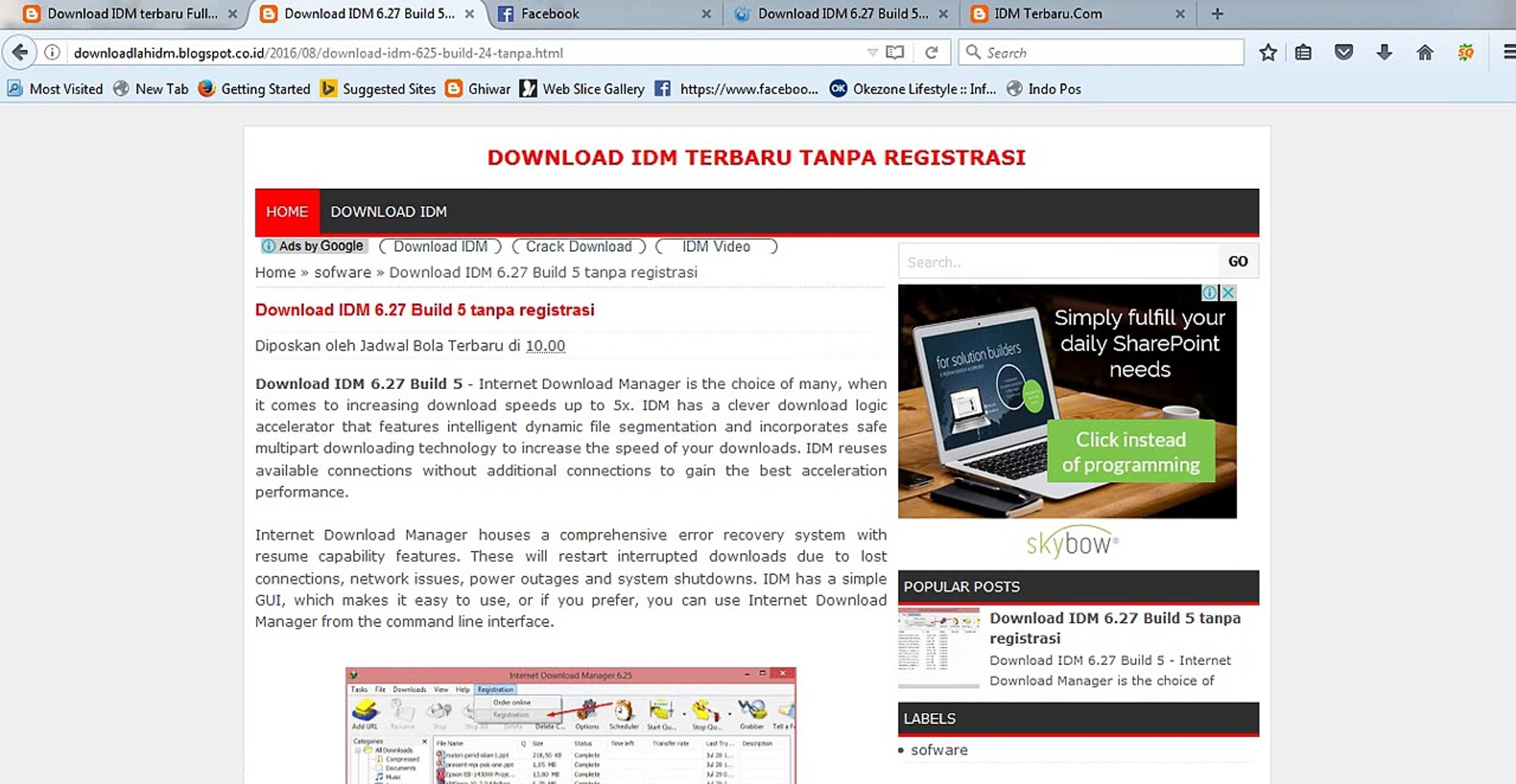Focus the Firefox Search box

(1101, 52)
